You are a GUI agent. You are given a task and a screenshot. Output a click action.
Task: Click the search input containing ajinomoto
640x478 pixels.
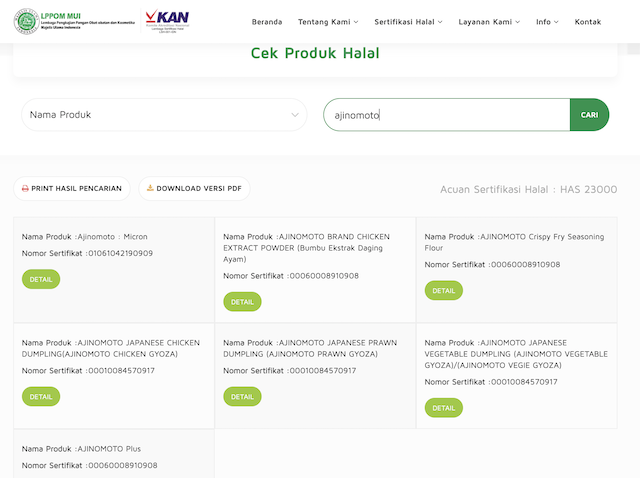click(x=446, y=115)
